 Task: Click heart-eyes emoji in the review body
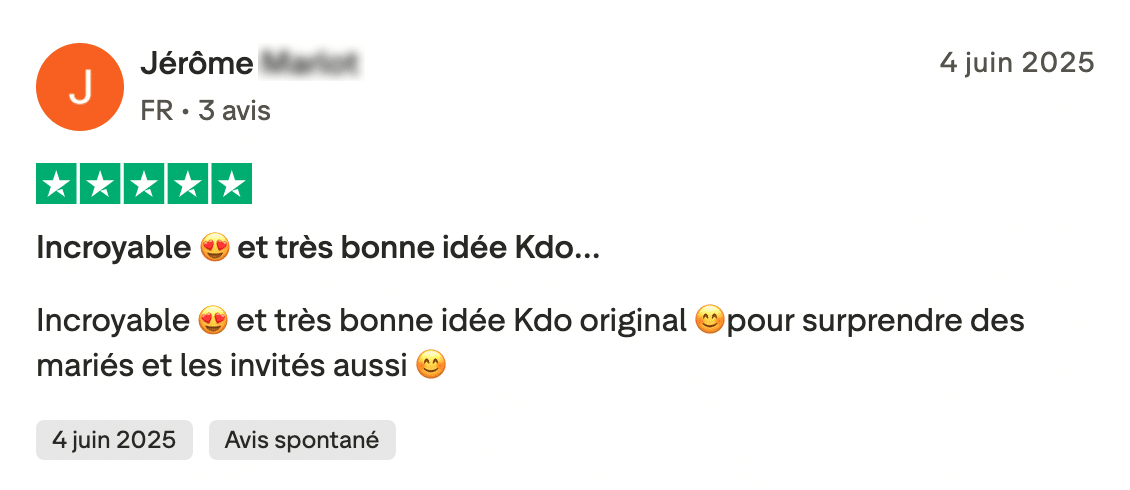coord(214,321)
